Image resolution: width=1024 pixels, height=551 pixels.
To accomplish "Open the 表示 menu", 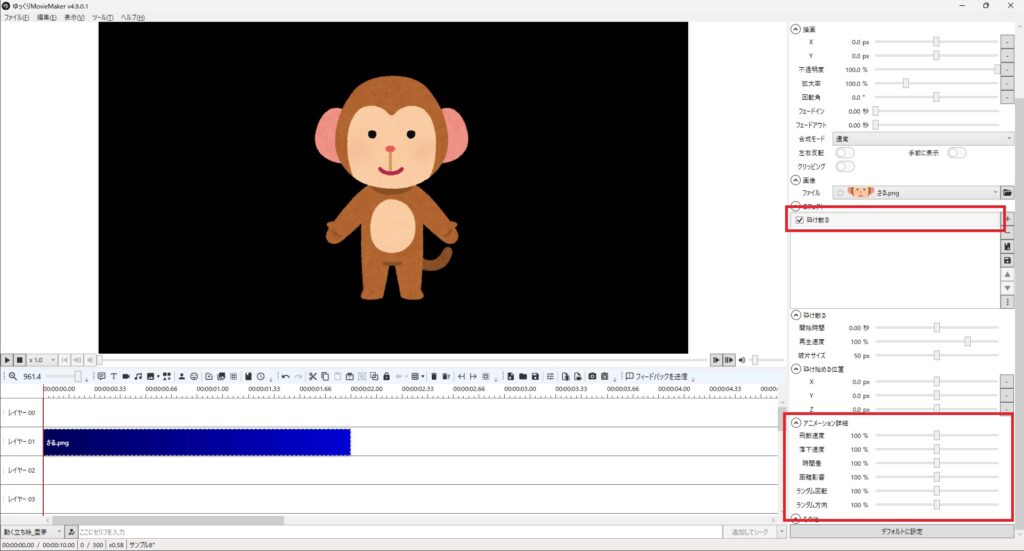I will 74,18.
